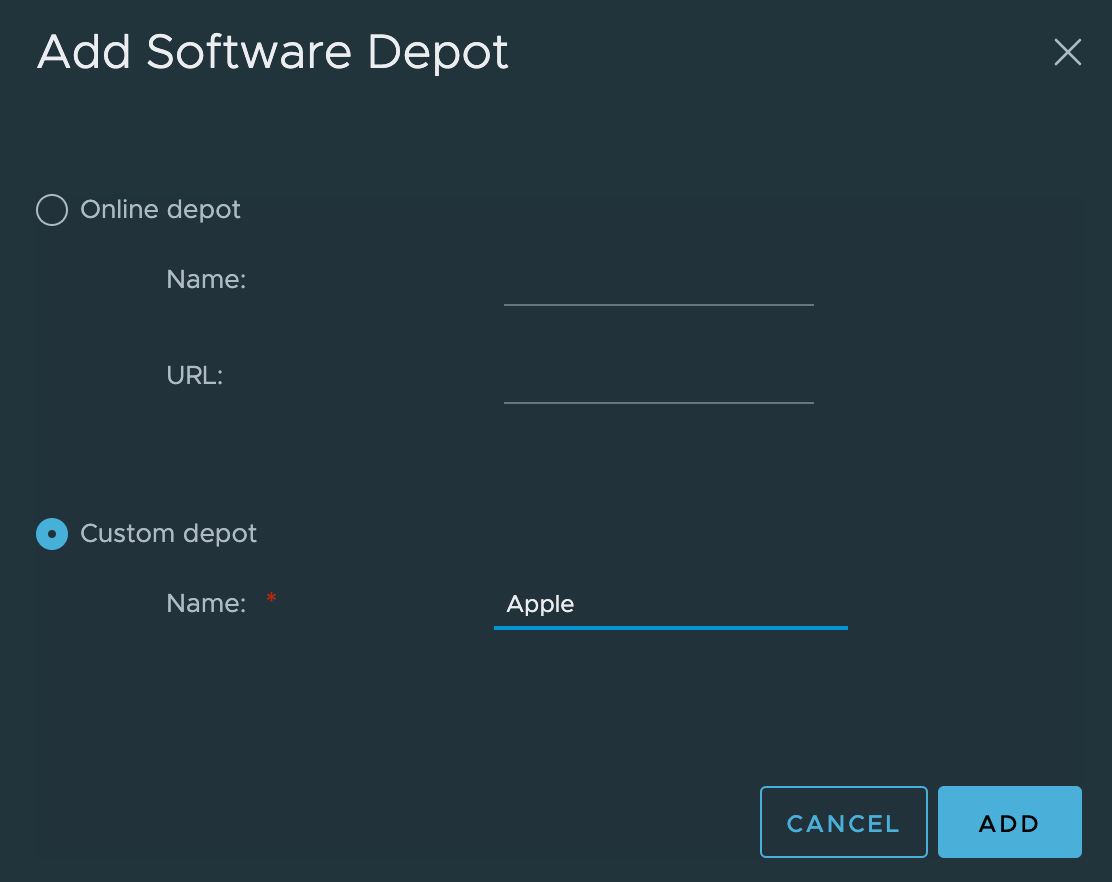Viewport: 1112px width, 882px height.
Task: Click the Online depot radio circle icon
Action: [x=52, y=210]
